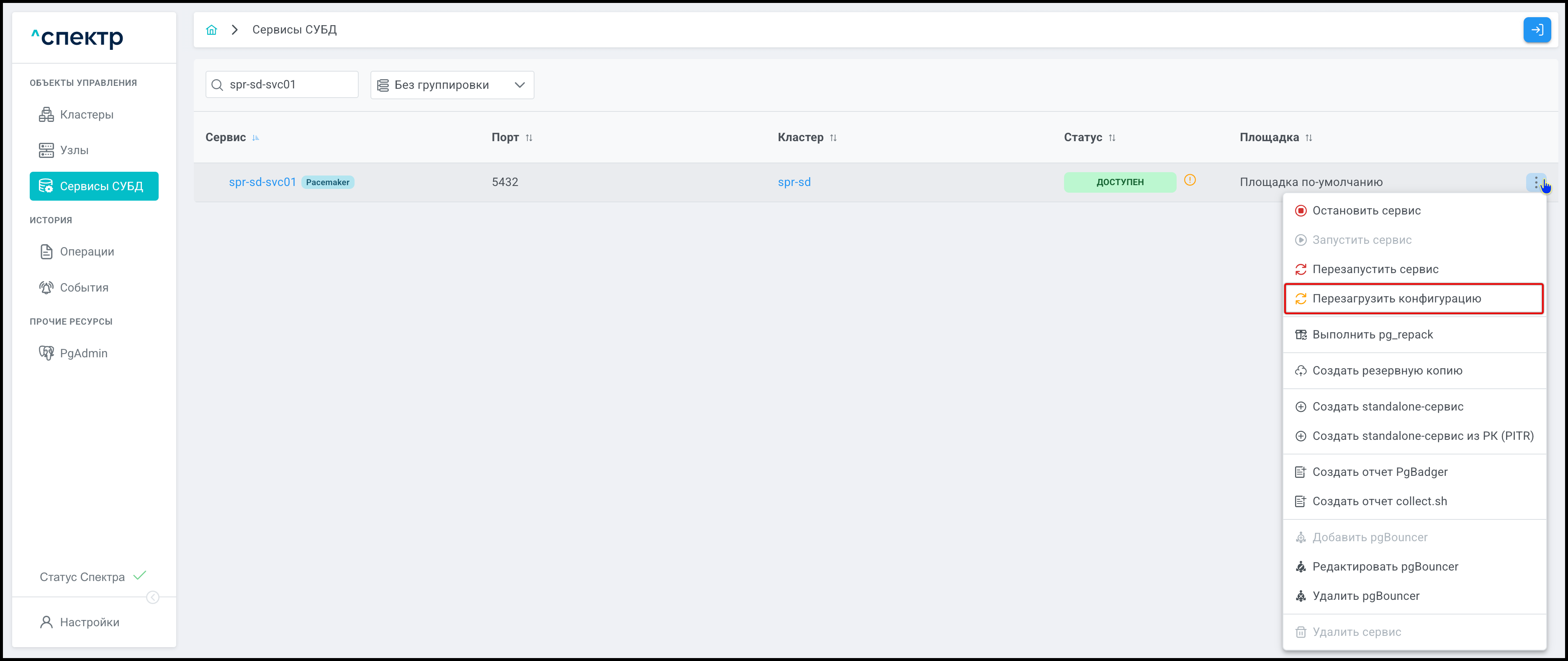Image resolution: width=1568 pixels, height=661 pixels.
Task: Click the logout icon button
Action: 1536,30
